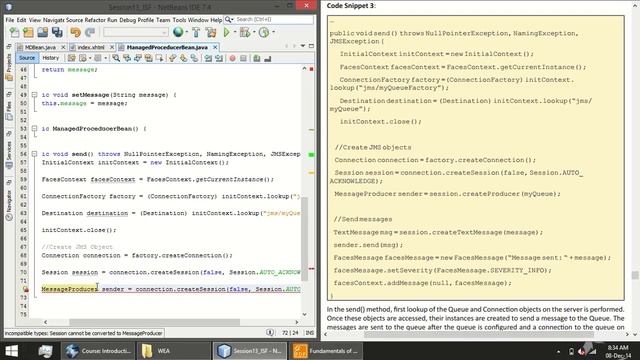
Task: Select the Source editor view button
Action: click(27, 58)
